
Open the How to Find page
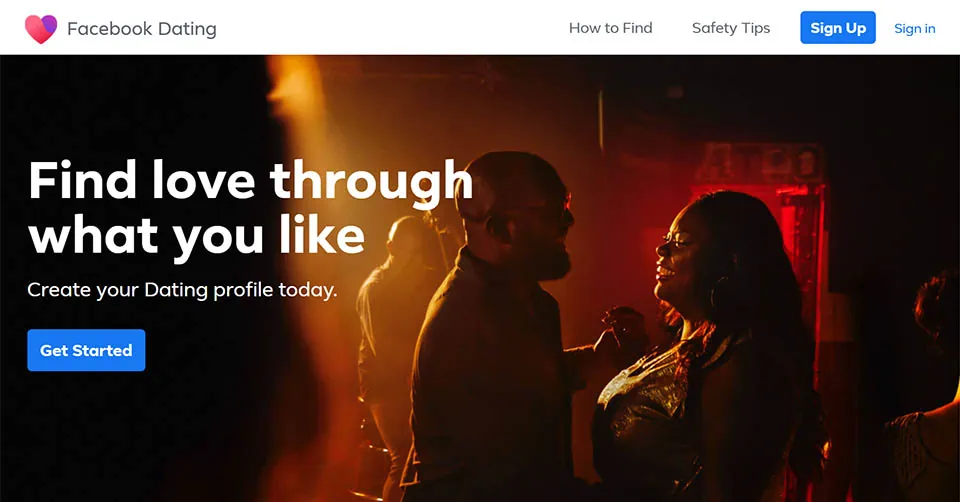pos(610,28)
